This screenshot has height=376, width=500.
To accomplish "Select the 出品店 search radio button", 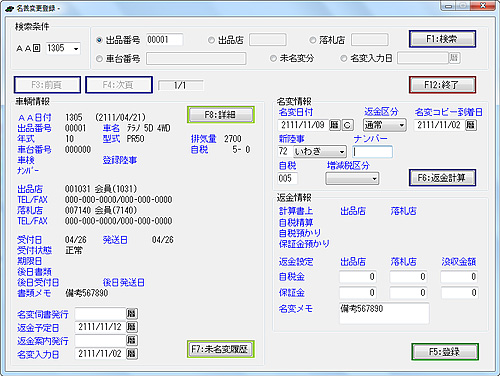I will point(211,40).
